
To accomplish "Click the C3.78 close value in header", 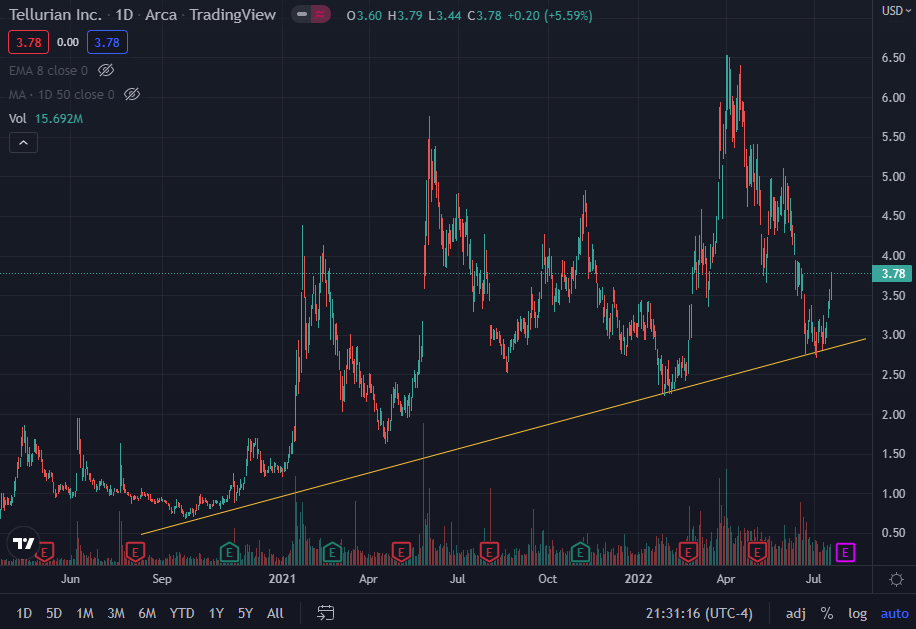I will 484,15.
